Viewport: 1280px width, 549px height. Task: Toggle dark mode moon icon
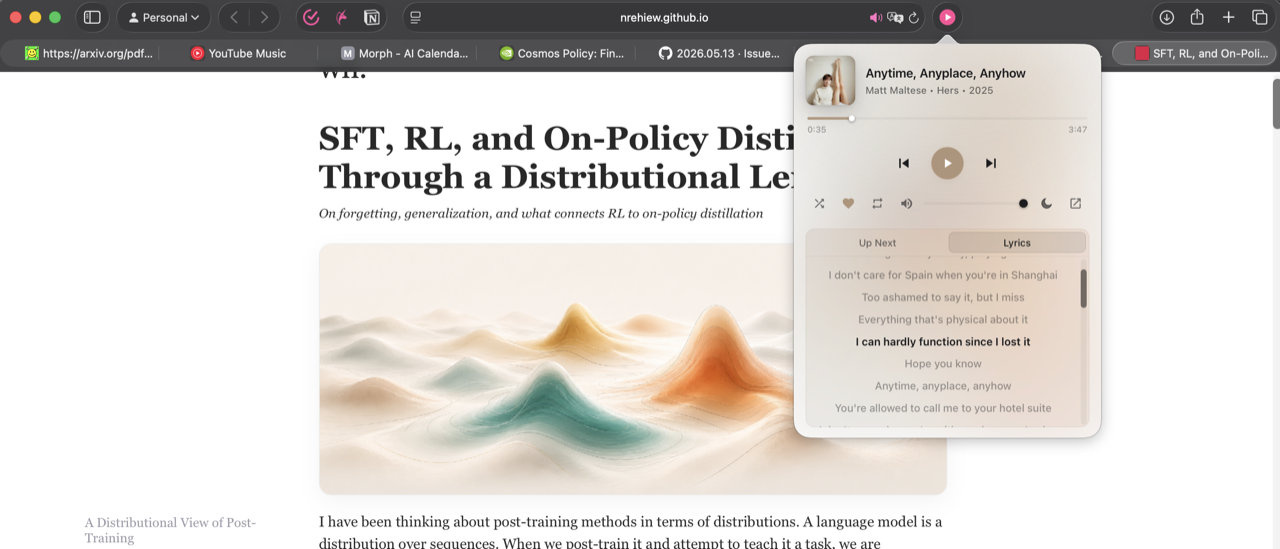click(1046, 203)
